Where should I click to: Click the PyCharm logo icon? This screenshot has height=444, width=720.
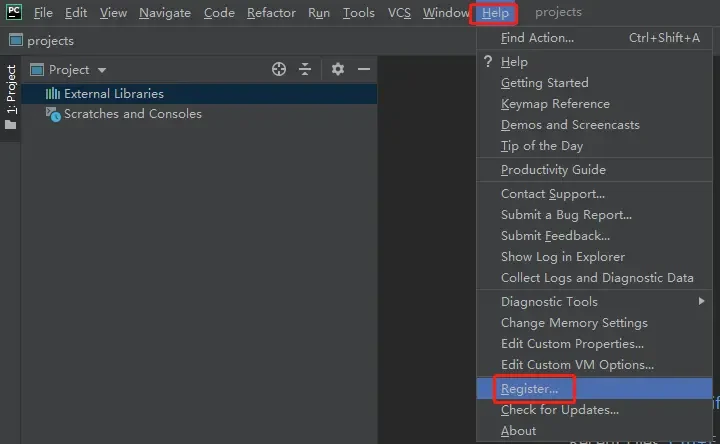(13, 13)
